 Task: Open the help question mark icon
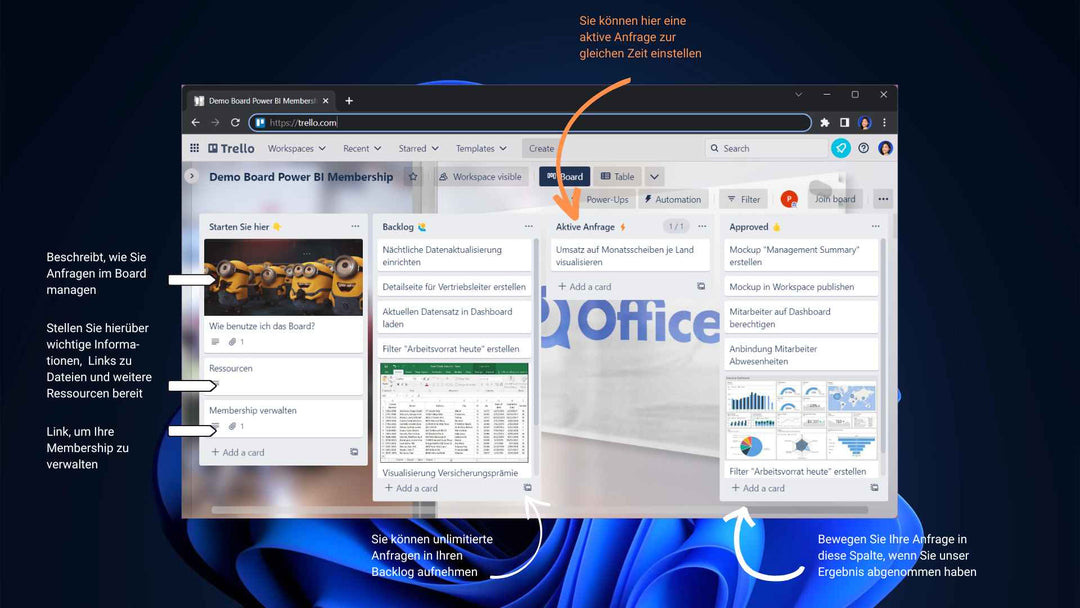coord(863,148)
